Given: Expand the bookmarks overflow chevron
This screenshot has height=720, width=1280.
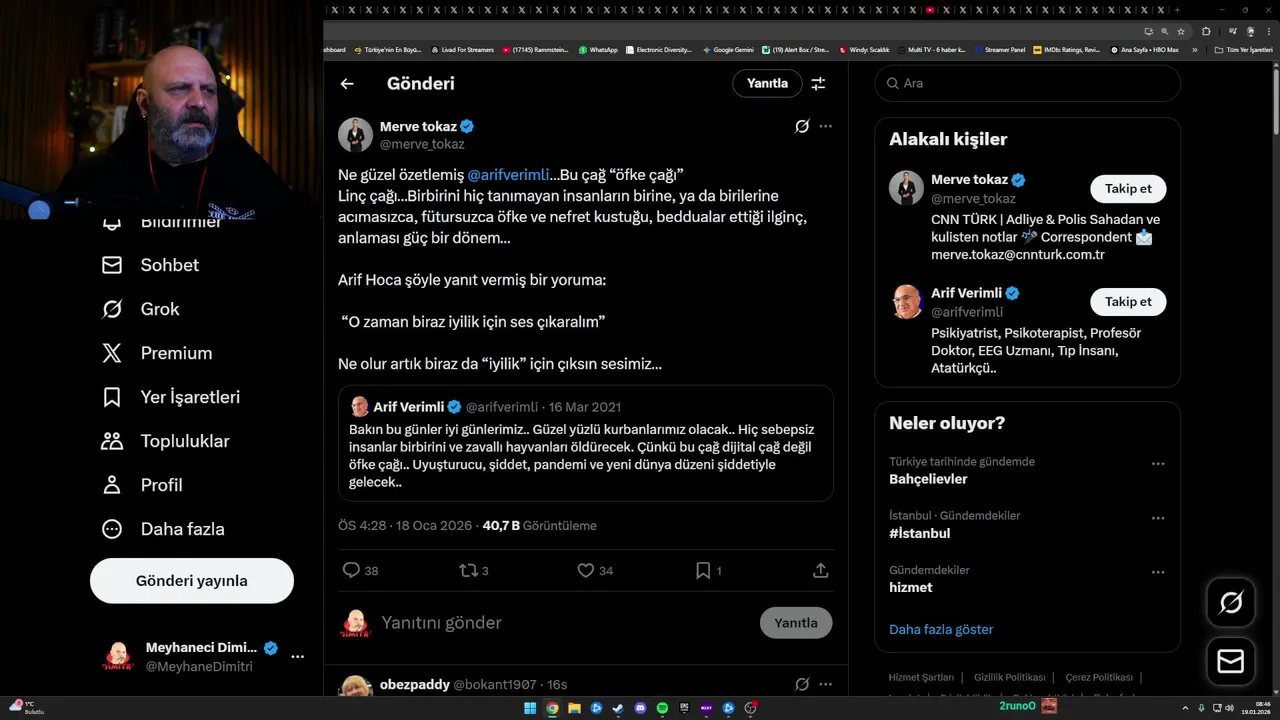Looking at the screenshot, I should coord(1194,49).
